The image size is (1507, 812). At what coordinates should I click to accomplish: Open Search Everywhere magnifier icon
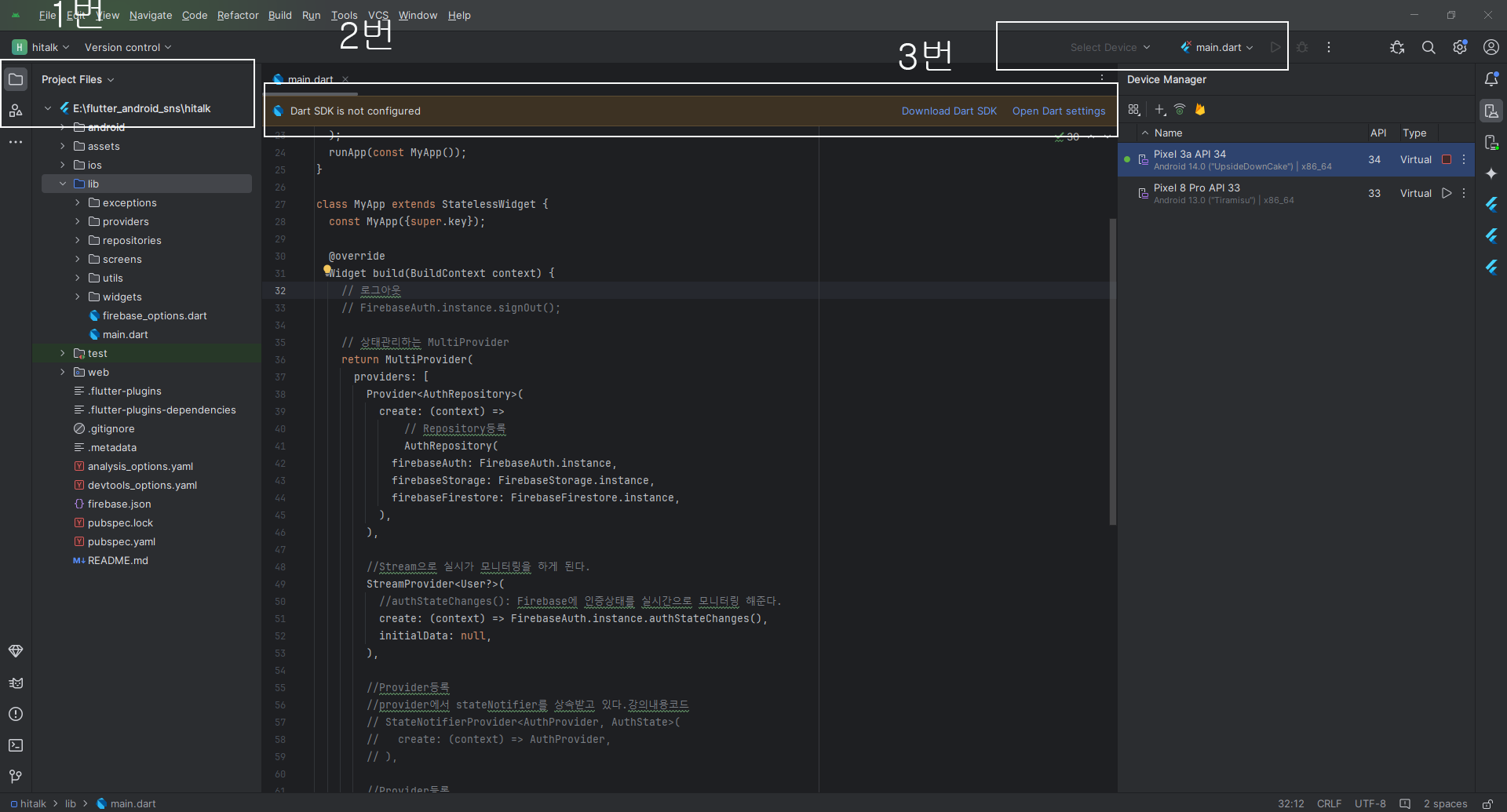1429,47
